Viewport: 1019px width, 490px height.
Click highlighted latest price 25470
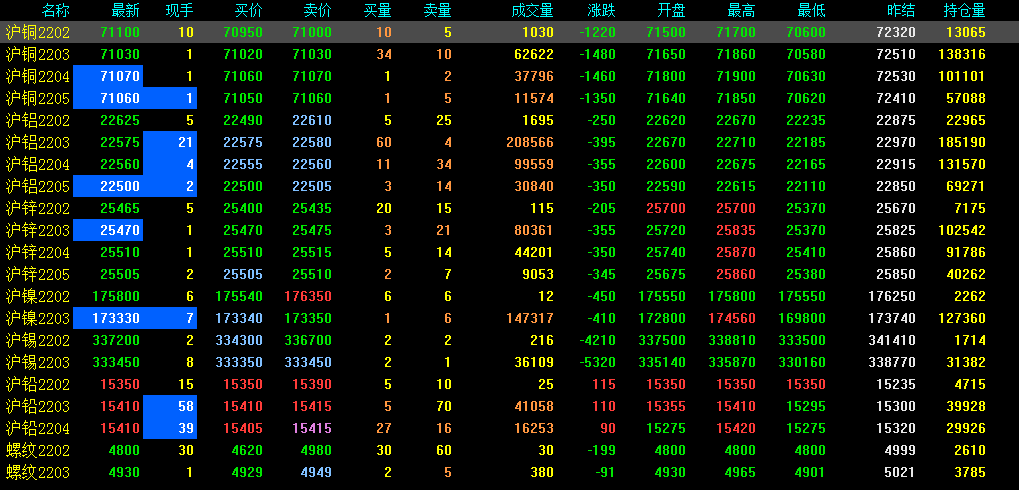[x=108, y=230]
